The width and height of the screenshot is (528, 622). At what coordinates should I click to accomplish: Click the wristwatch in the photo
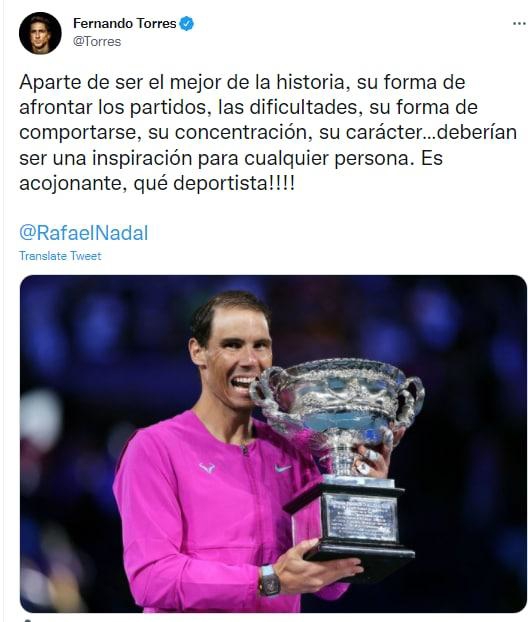[x=270, y=580]
